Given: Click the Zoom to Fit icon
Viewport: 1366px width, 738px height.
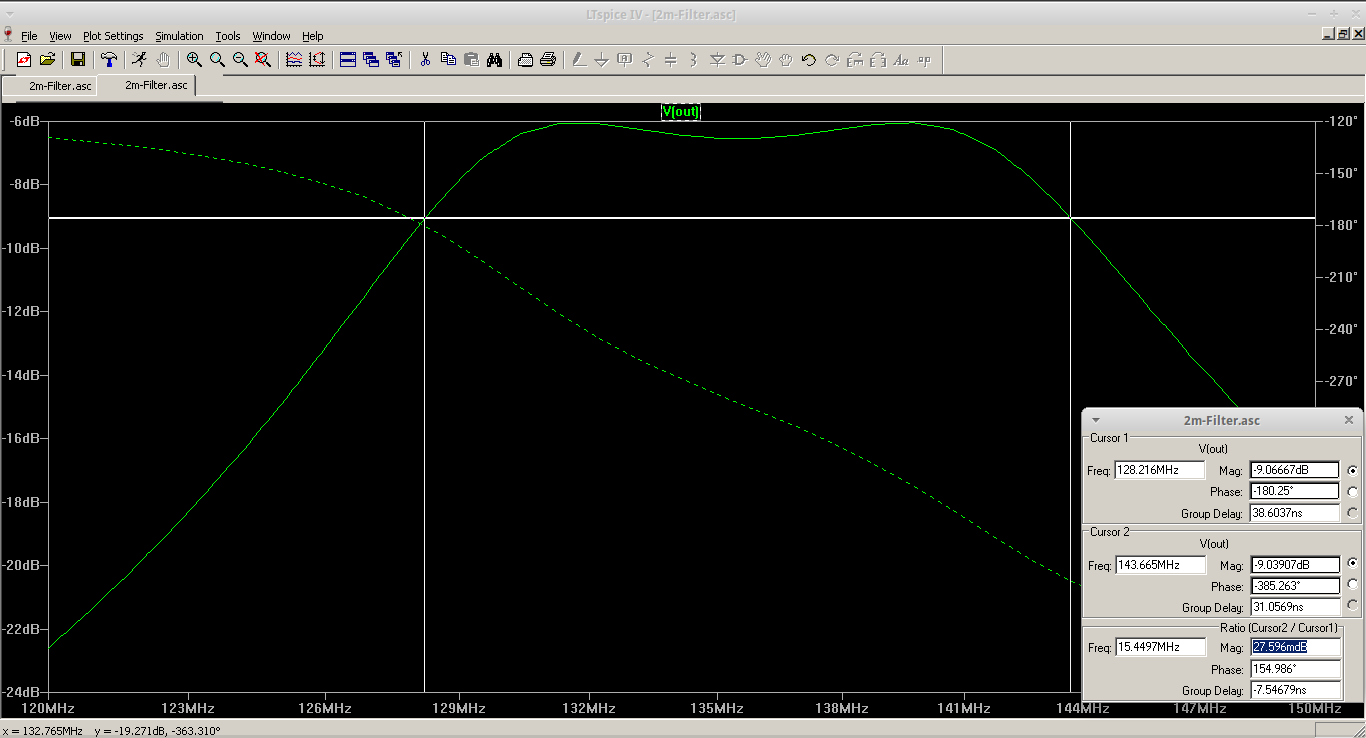Looking at the screenshot, I should pyautogui.click(x=263, y=60).
